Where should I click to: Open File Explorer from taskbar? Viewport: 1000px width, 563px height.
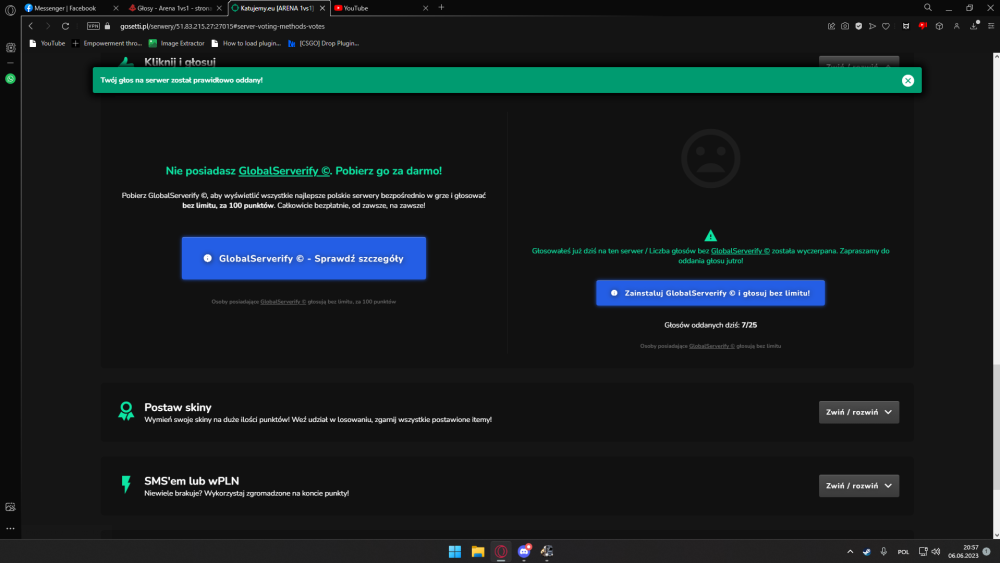[x=478, y=552]
